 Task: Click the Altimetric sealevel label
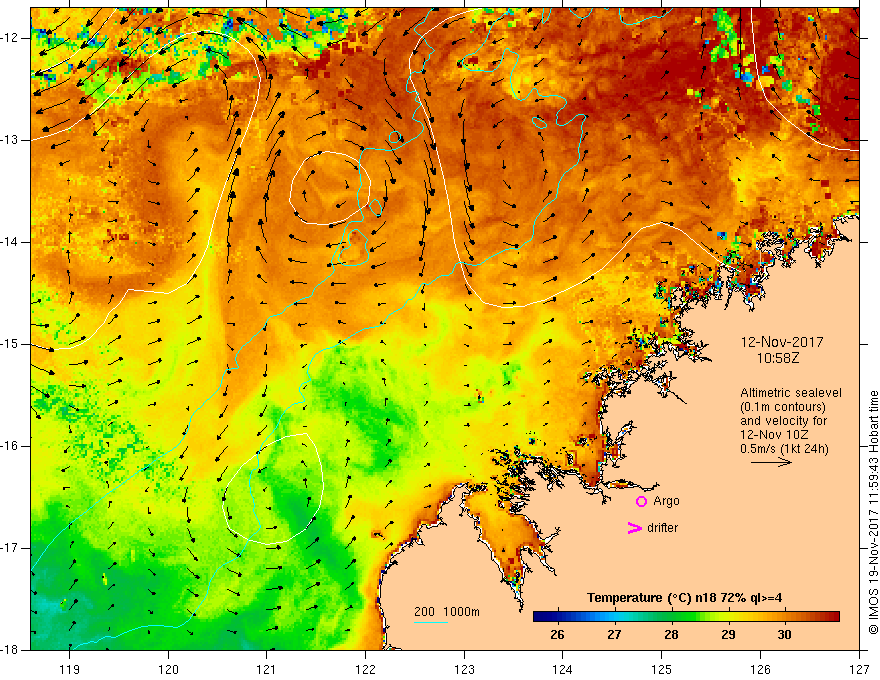tap(791, 393)
